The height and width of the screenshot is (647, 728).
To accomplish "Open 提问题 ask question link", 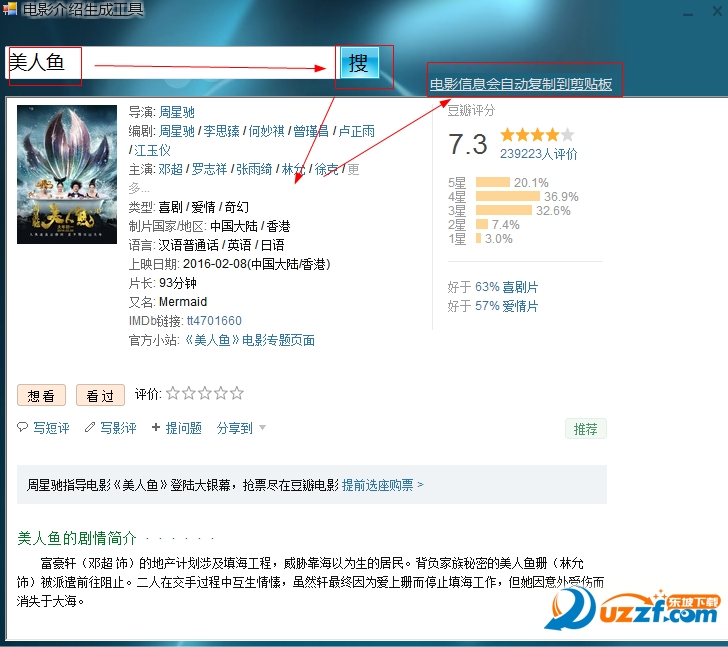I will point(184,428).
